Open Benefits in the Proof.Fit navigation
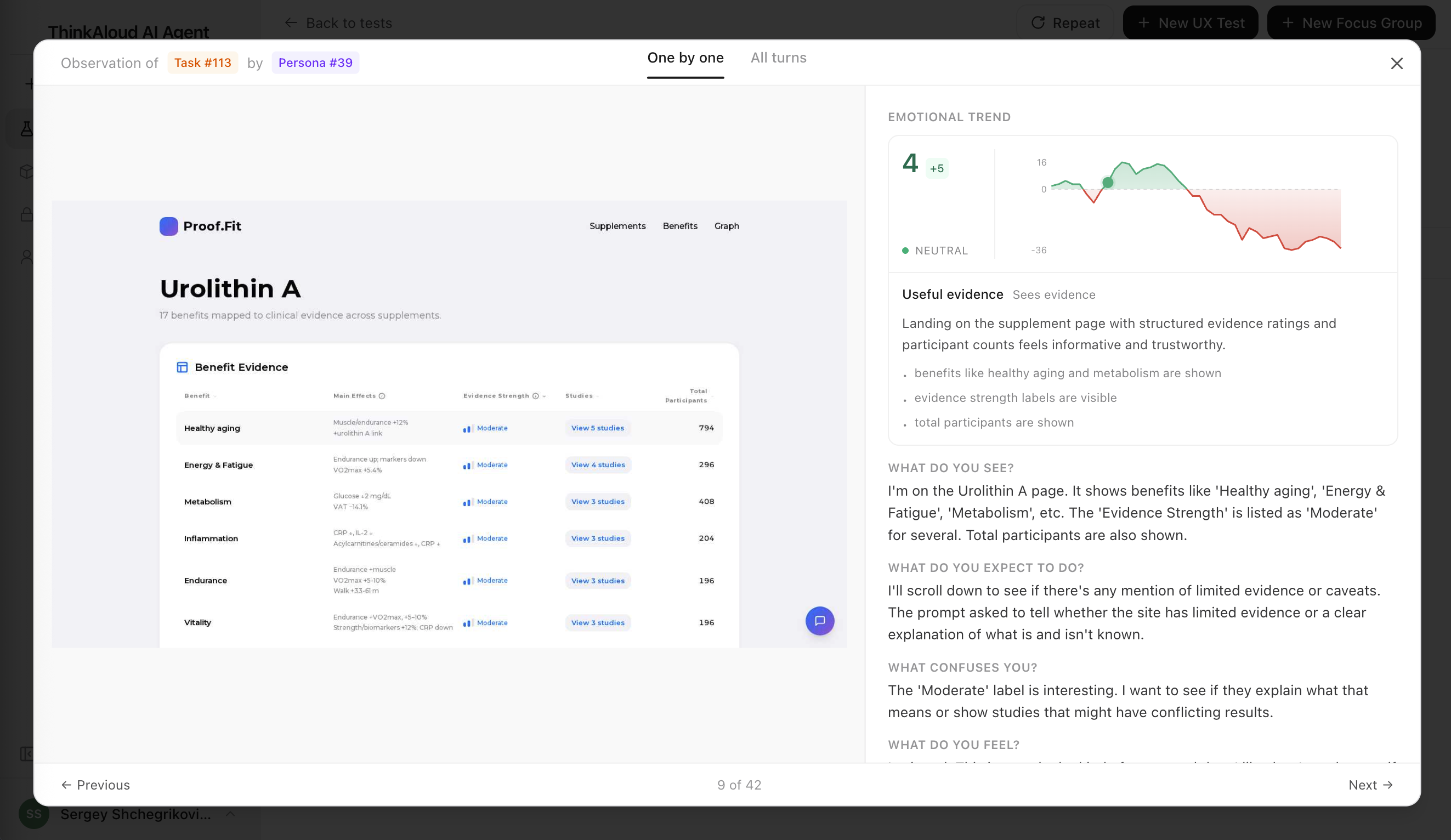The height and width of the screenshot is (840, 1451). click(680, 226)
